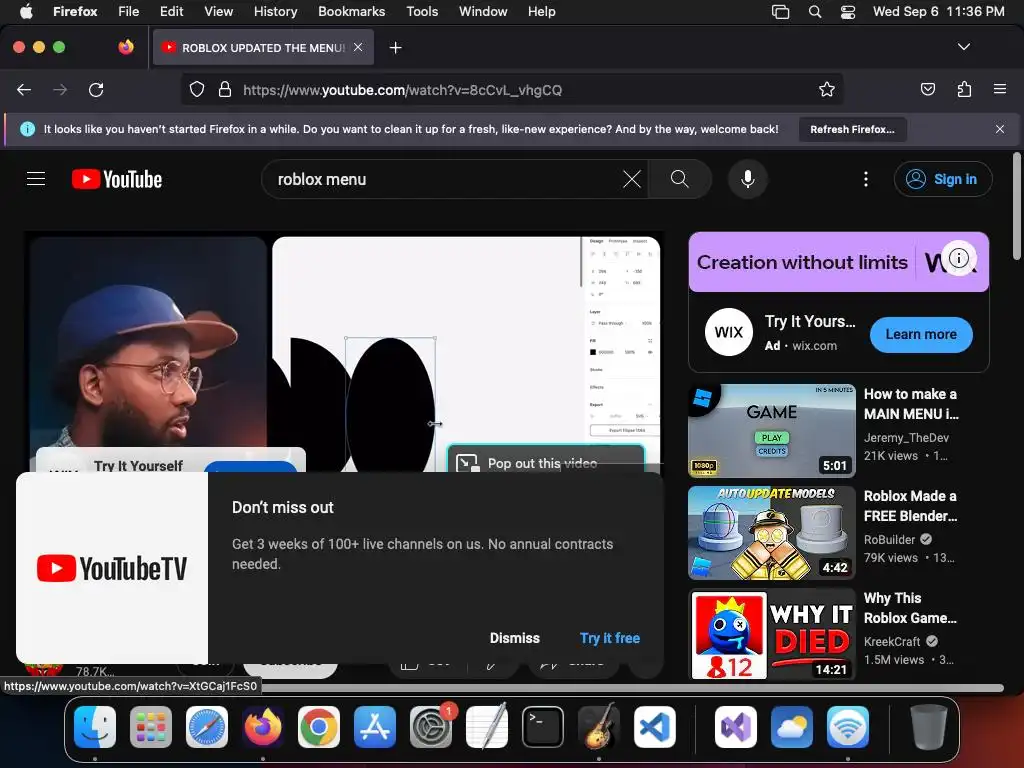
Task: Reload the page in Firefox
Action: pyautogui.click(x=96, y=89)
